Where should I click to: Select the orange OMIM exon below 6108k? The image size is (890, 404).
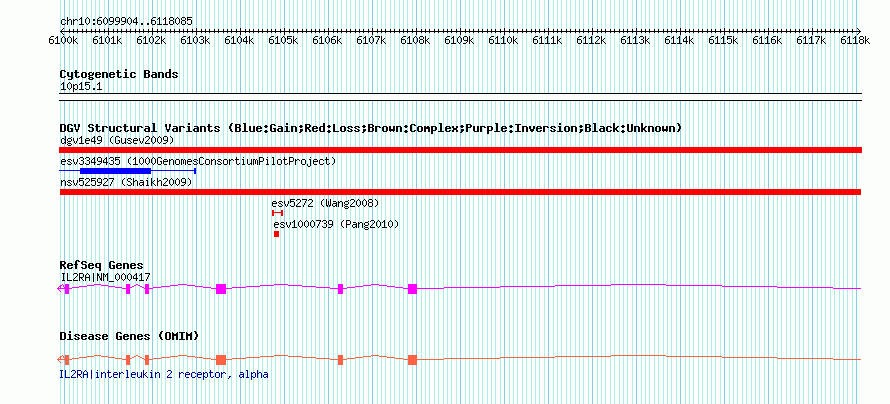pyautogui.click(x=412, y=360)
